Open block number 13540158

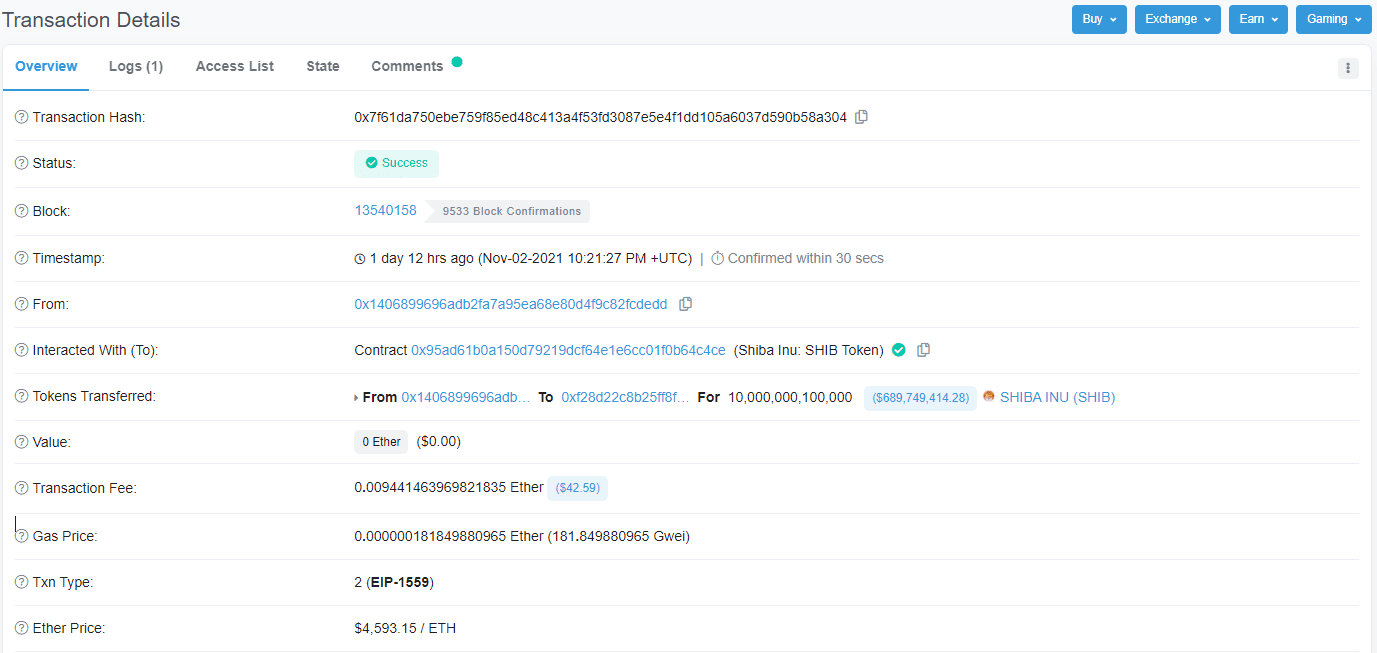point(385,210)
